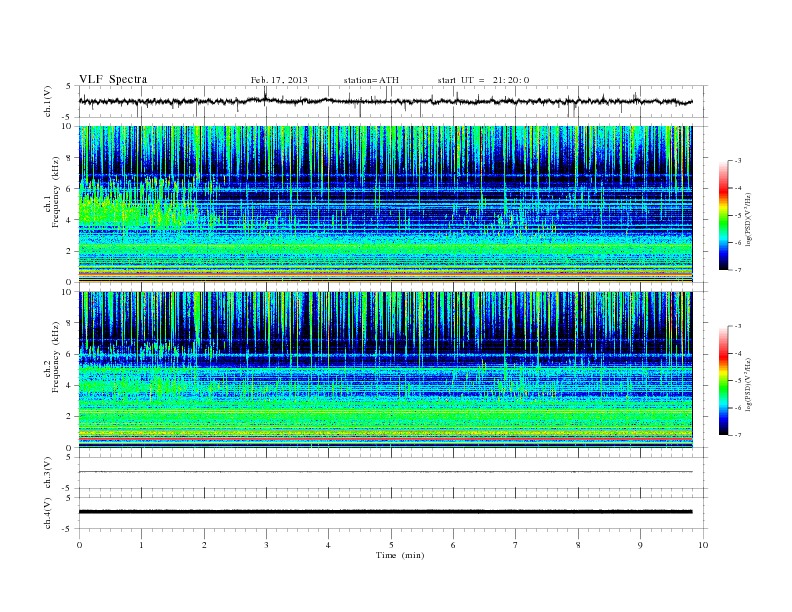Click the "Time (min)" axis title
Viewport: 792px width, 612px height.
(x=400, y=555)
